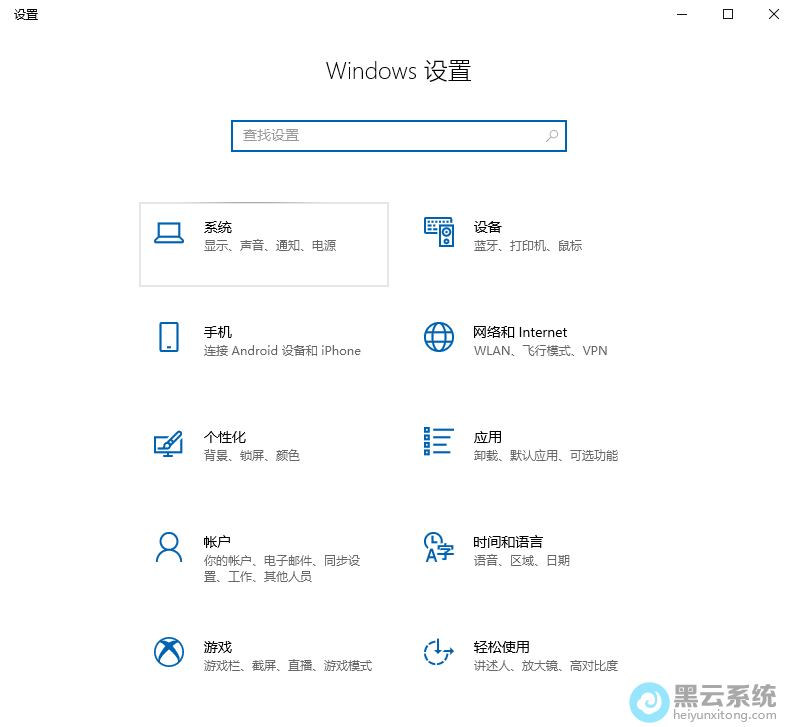Open the 系统 laptop icon
This screenshot has height=727, width=792.
(169, 233)
